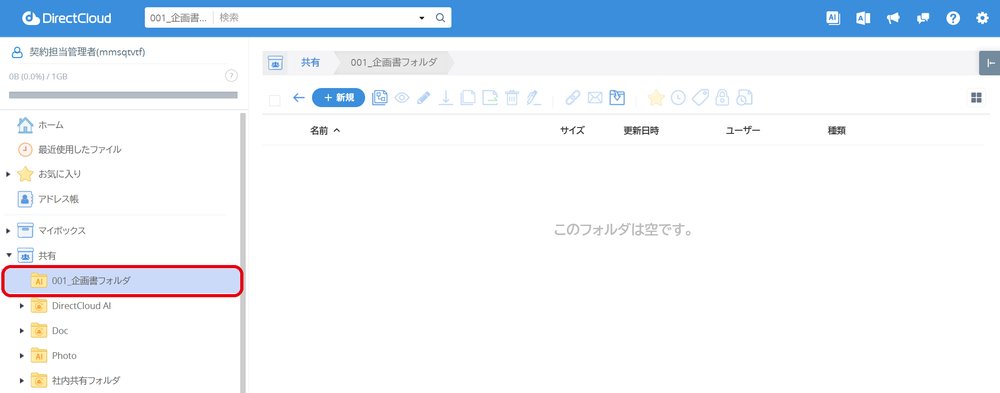Select the 001_企画書フォルダ tree item
1000x393 pixels.
click(x=122, y=281)
